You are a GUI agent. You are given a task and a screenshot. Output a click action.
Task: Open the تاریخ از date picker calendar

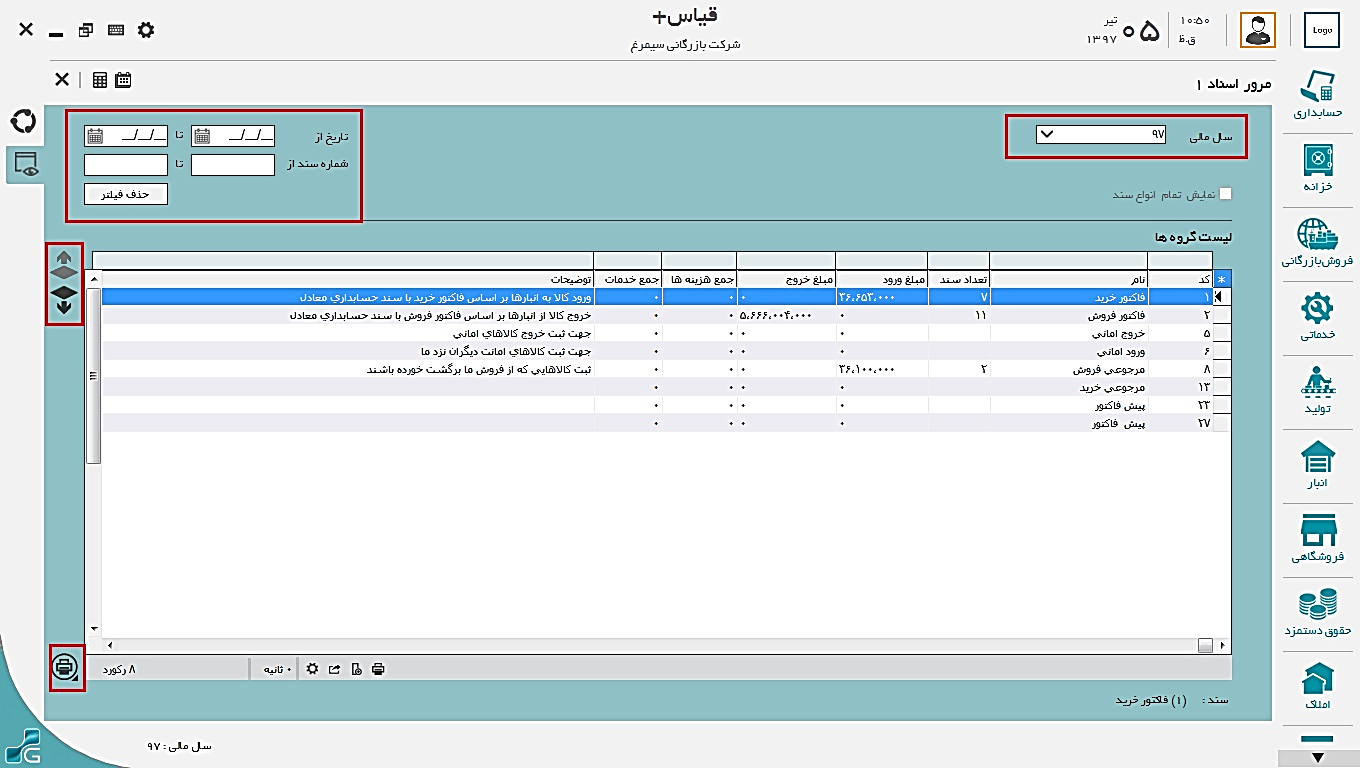(201, 136)
